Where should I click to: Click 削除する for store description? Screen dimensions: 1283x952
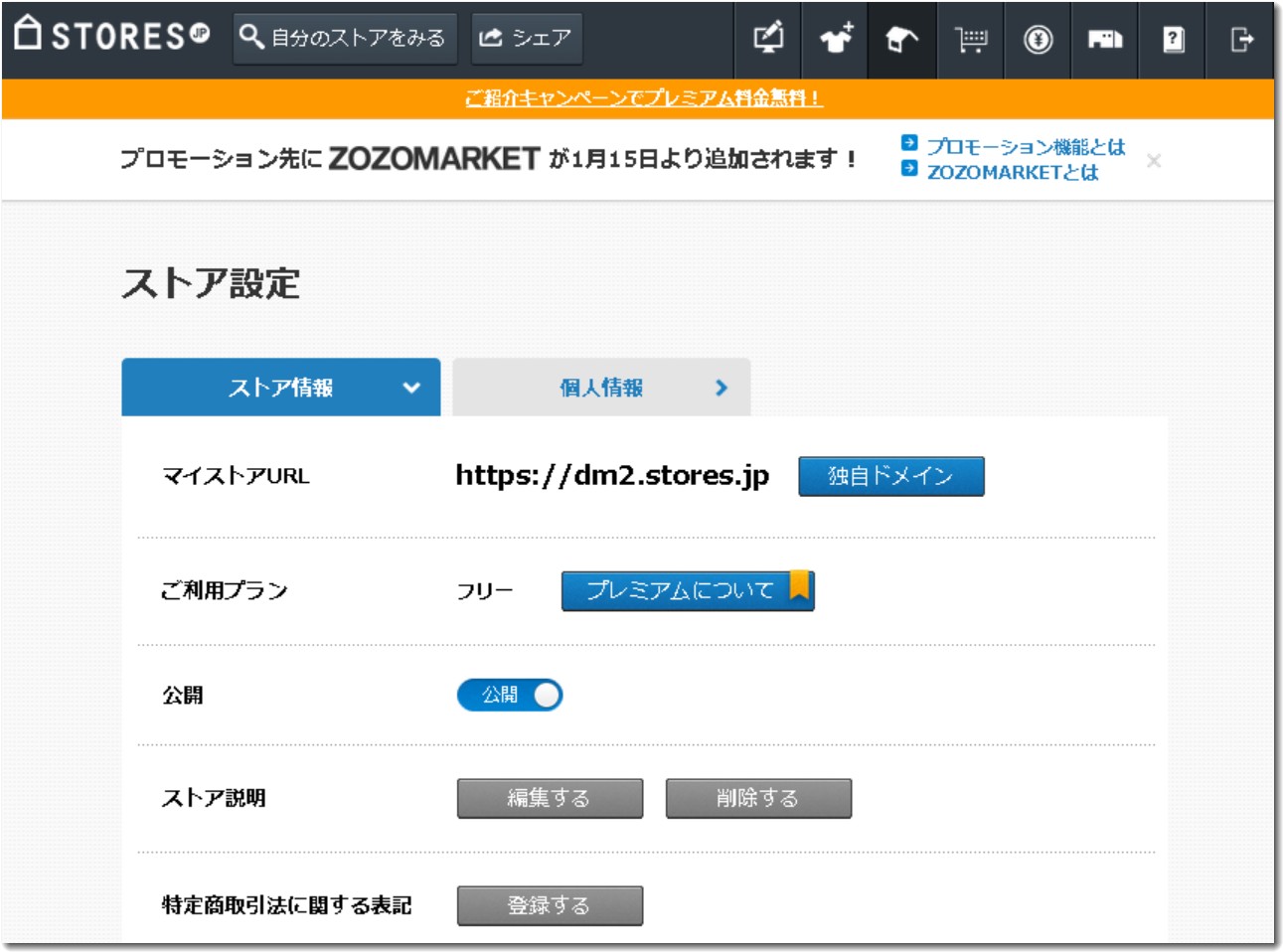(x=758, y=798)
